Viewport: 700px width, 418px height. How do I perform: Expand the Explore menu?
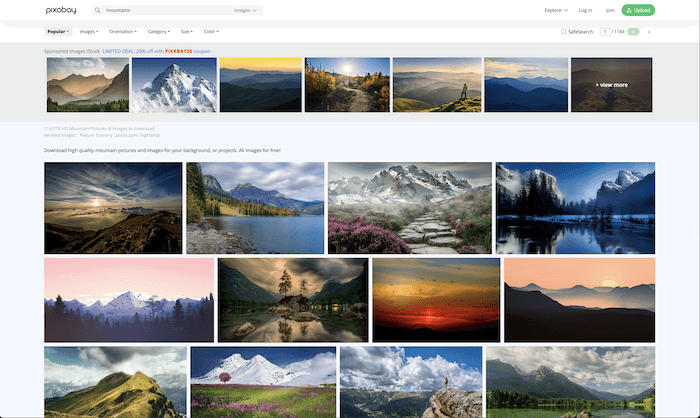pos(556,10)
